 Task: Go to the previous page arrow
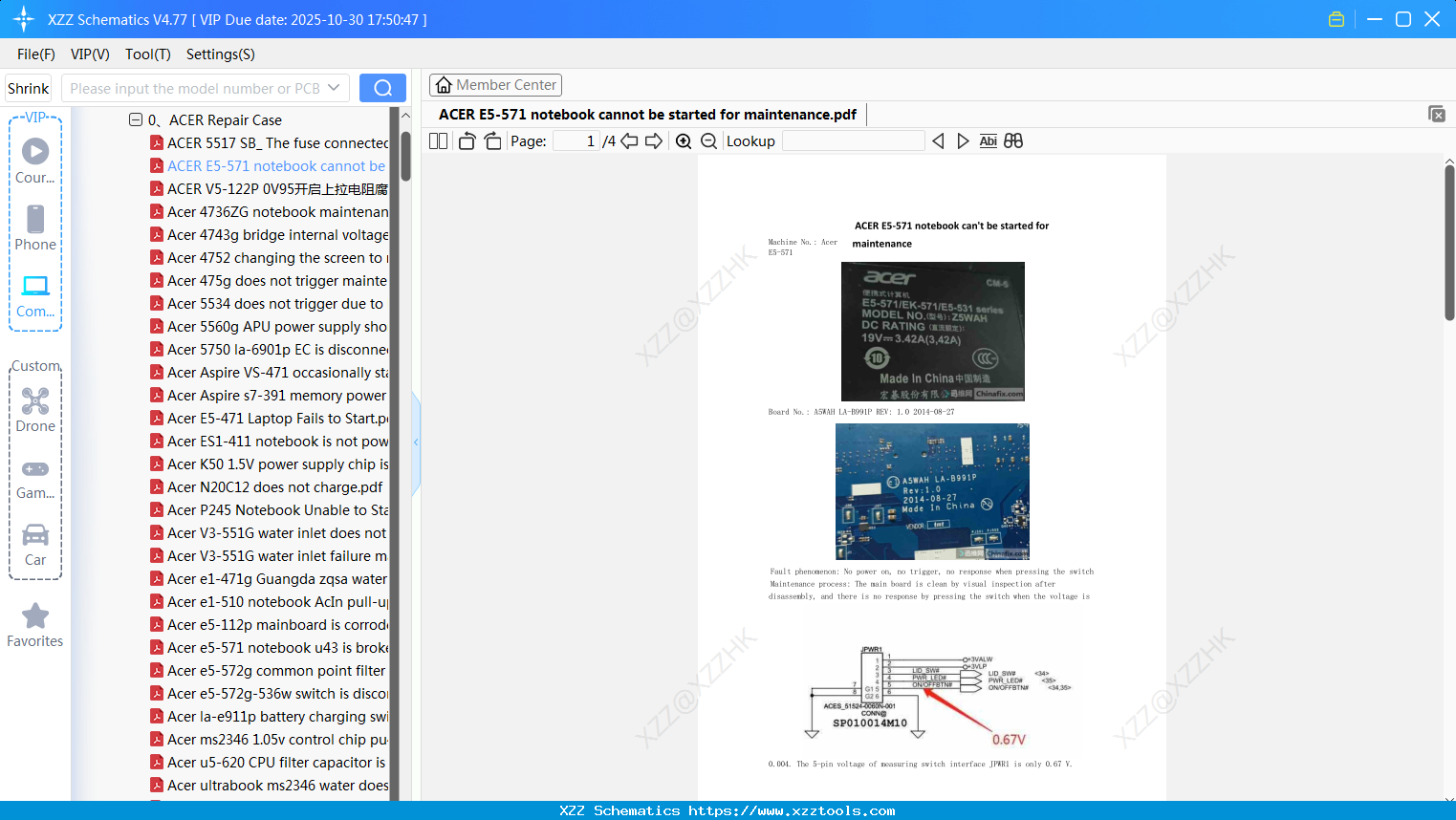629,141
